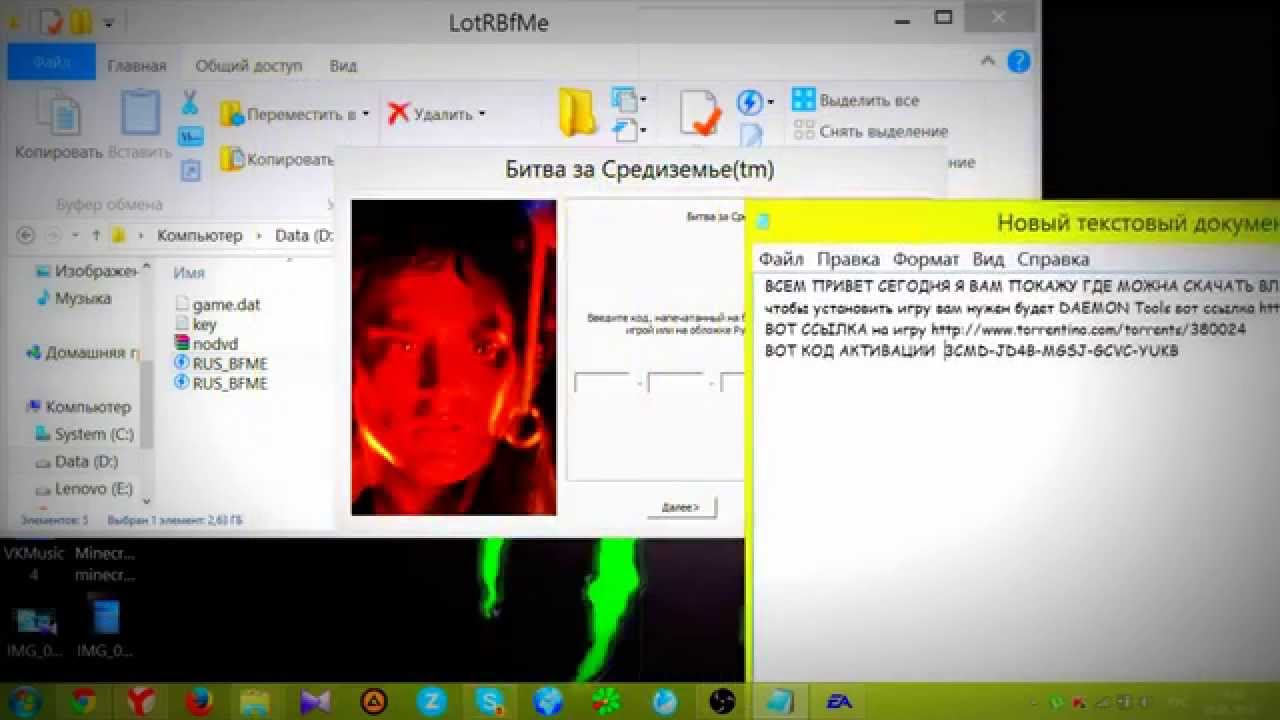Click Выделить все in ribbon
Viewport: 1280px width, 720px height.
856,100
